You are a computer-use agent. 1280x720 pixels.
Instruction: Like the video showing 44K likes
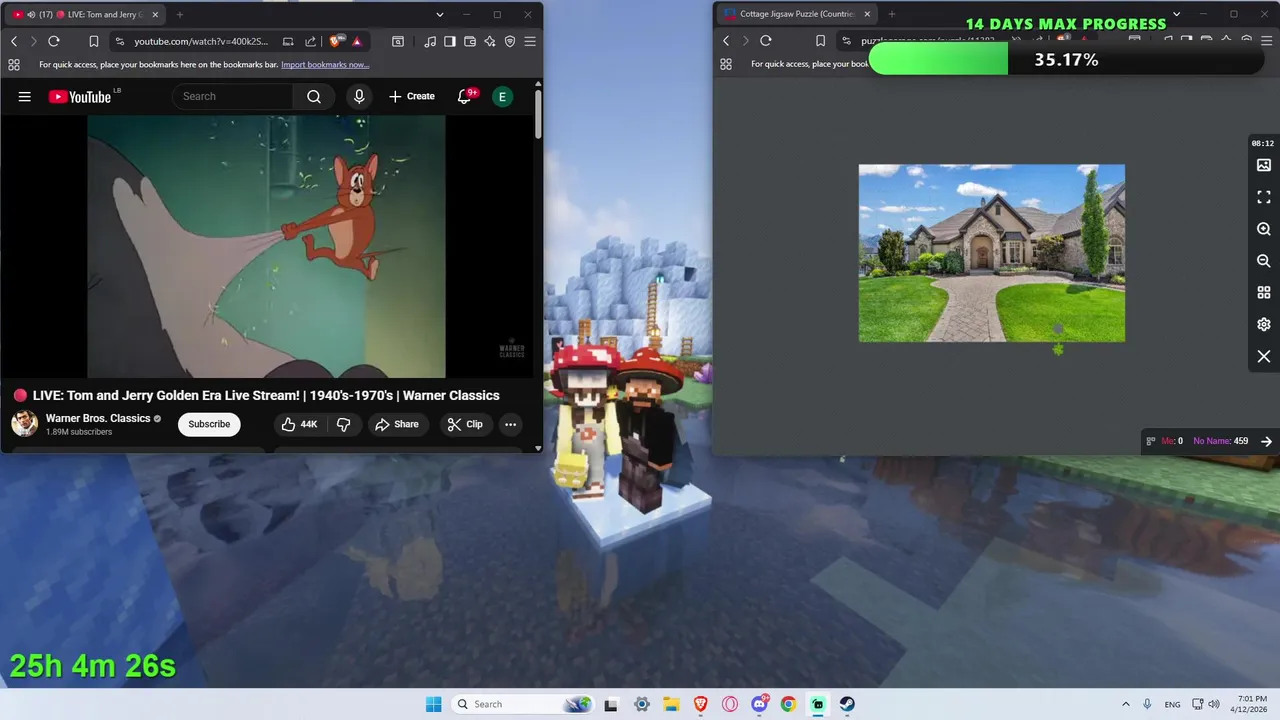(x=299, y=424)
